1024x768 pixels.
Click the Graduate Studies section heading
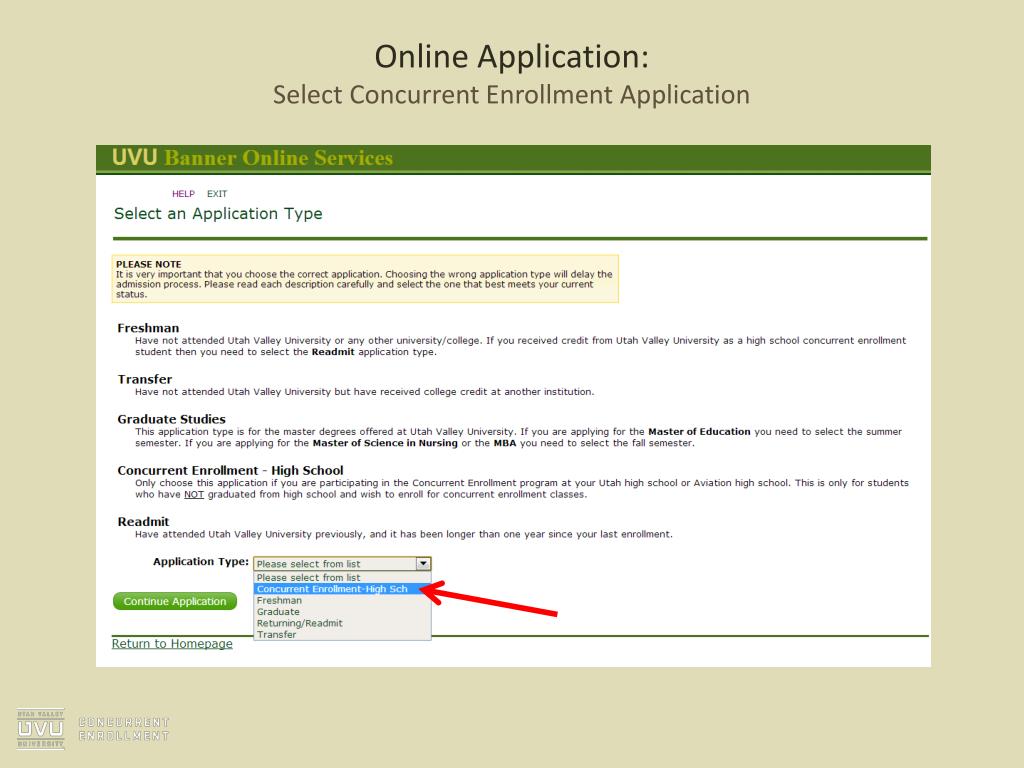[172, 419]
